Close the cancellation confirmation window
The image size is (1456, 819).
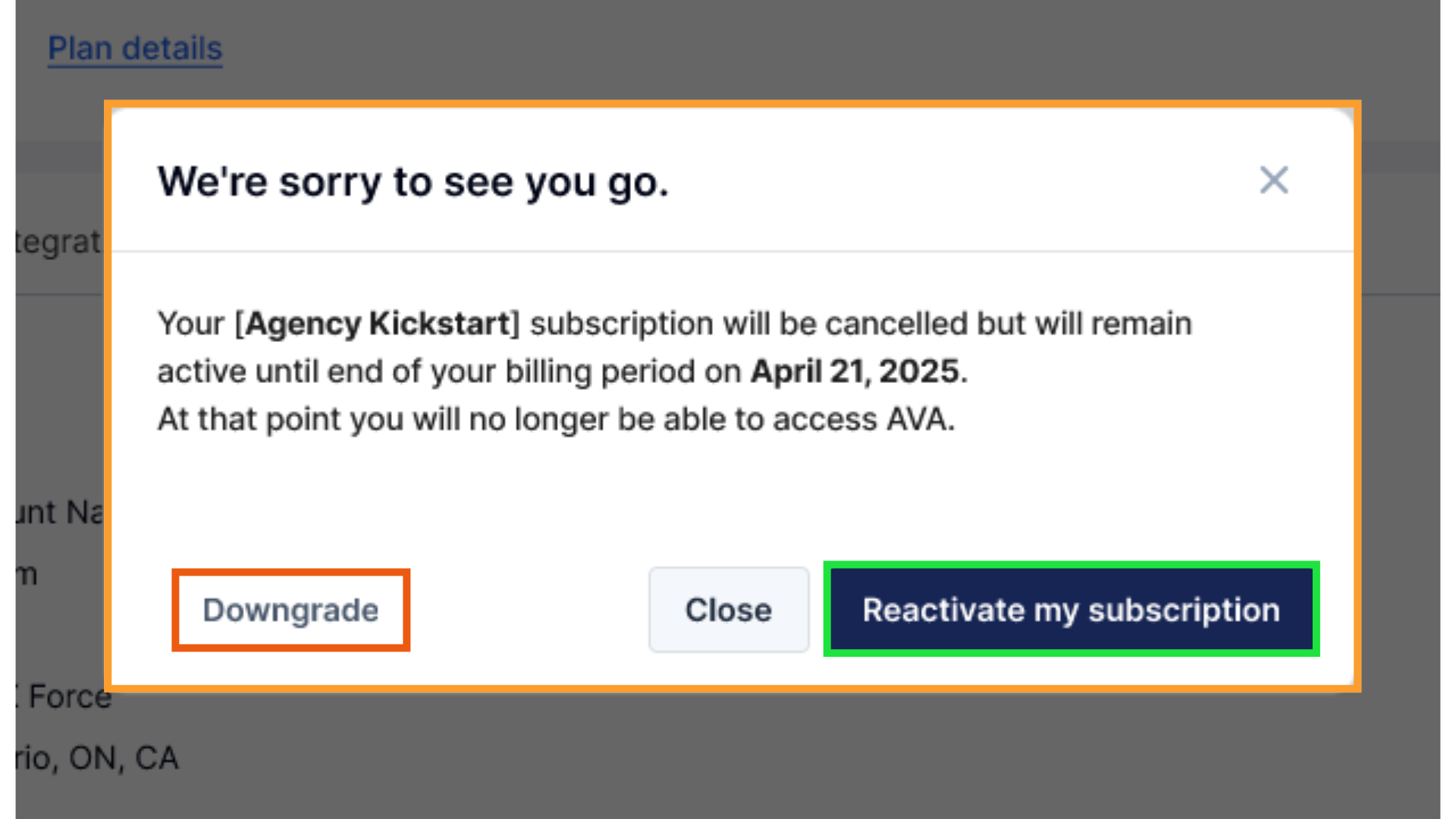point(728,609)
